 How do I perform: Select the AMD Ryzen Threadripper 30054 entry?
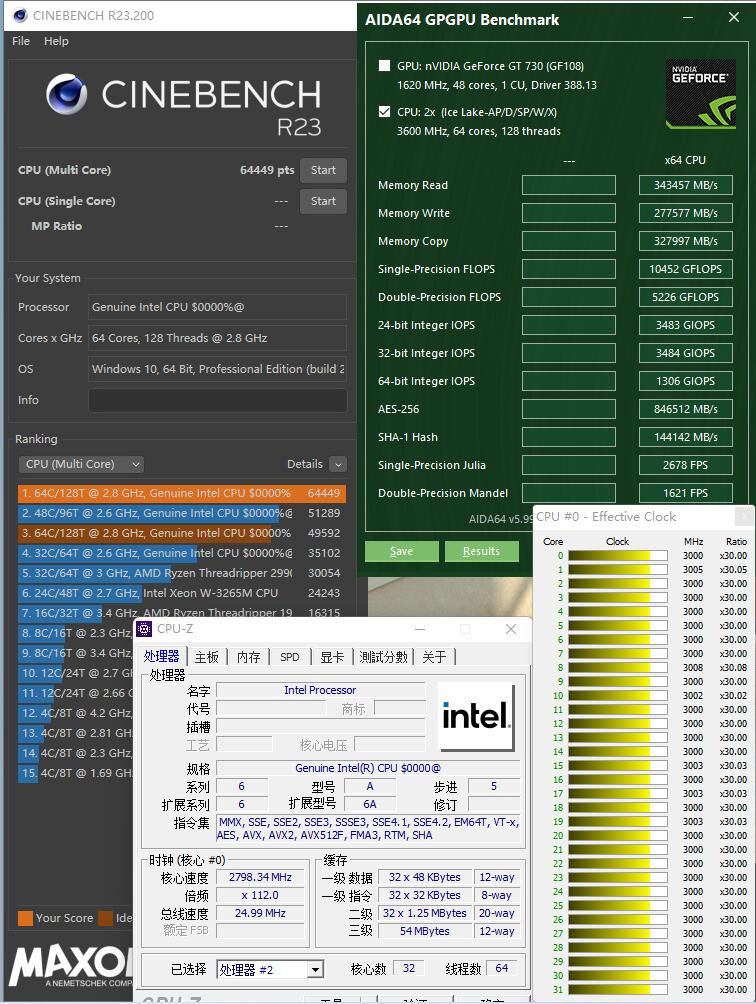click(182, 573)
